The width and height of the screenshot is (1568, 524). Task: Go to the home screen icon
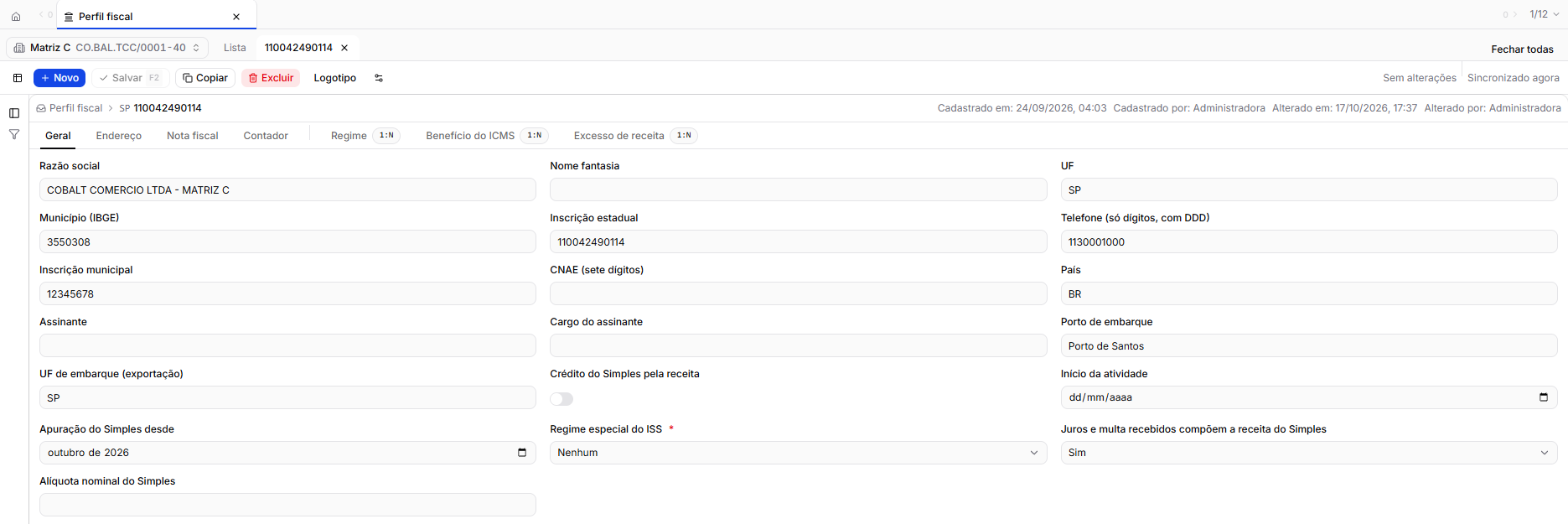click(15, 16)
